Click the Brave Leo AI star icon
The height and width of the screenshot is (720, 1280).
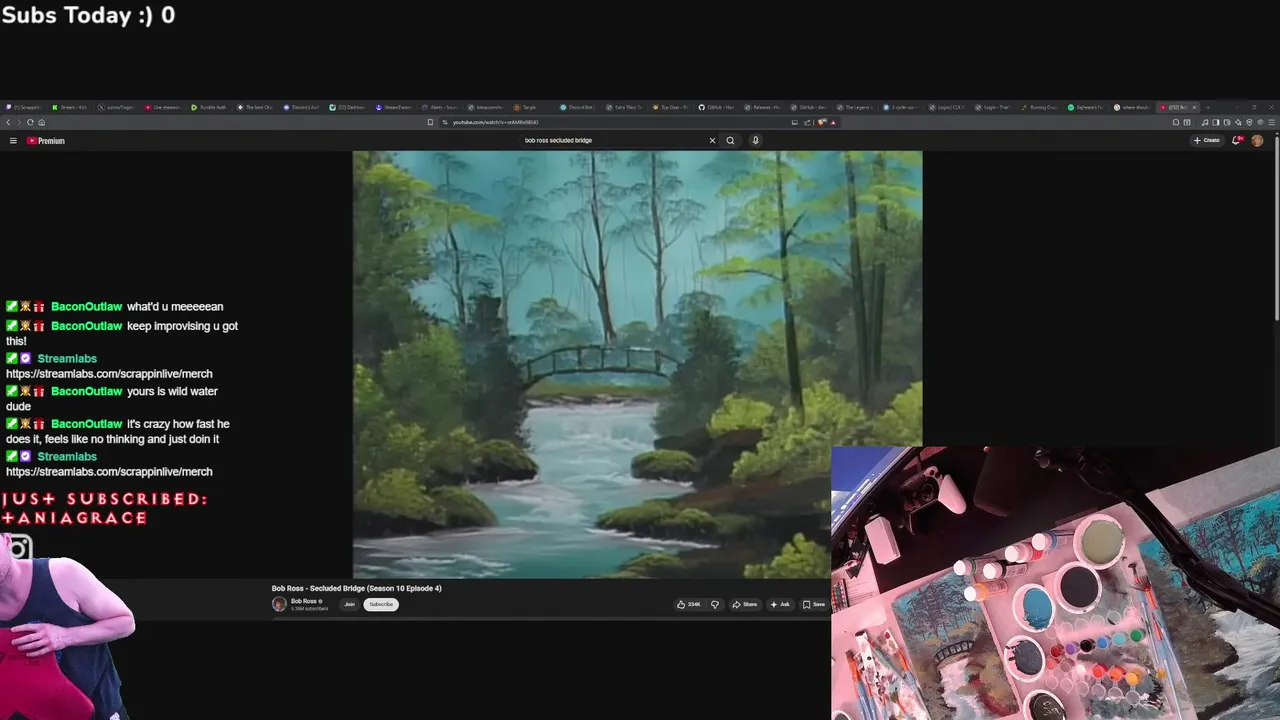point(1238,122)
